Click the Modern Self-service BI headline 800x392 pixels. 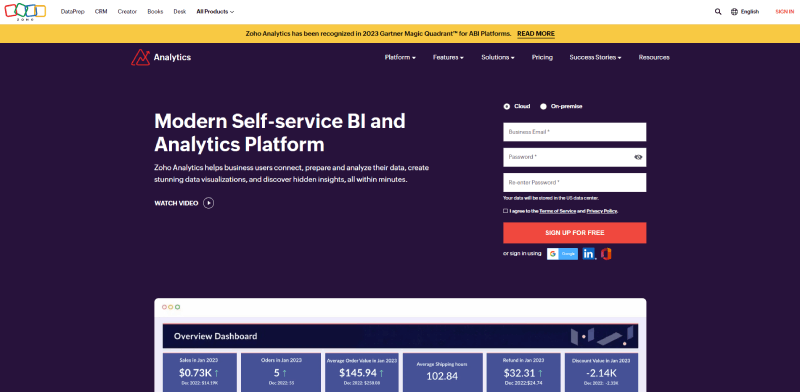click(280, 133)
